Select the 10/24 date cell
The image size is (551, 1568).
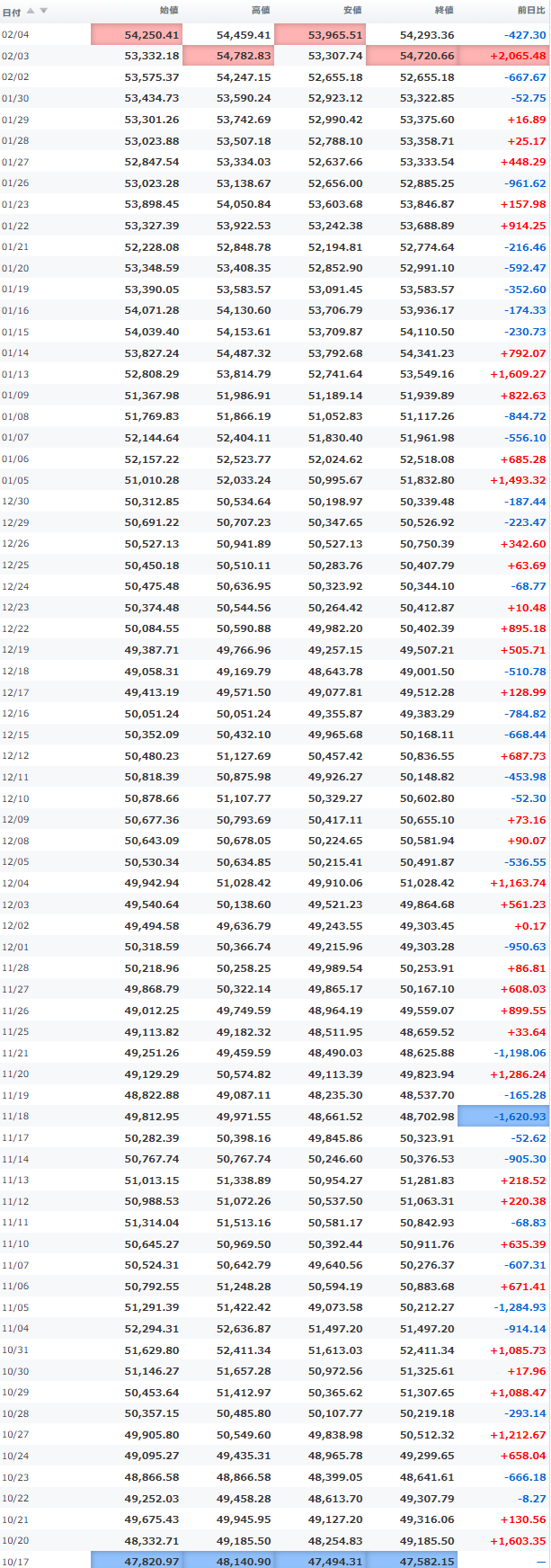point(15,1456)
